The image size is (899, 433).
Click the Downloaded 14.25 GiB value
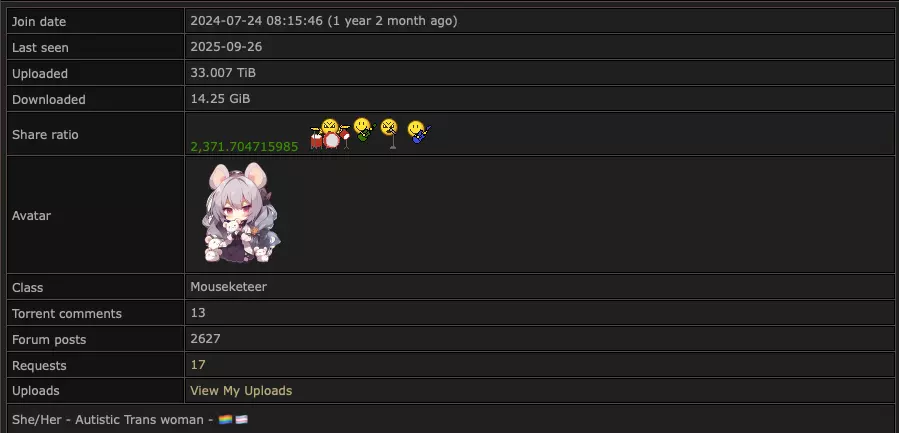pos(220,99)
